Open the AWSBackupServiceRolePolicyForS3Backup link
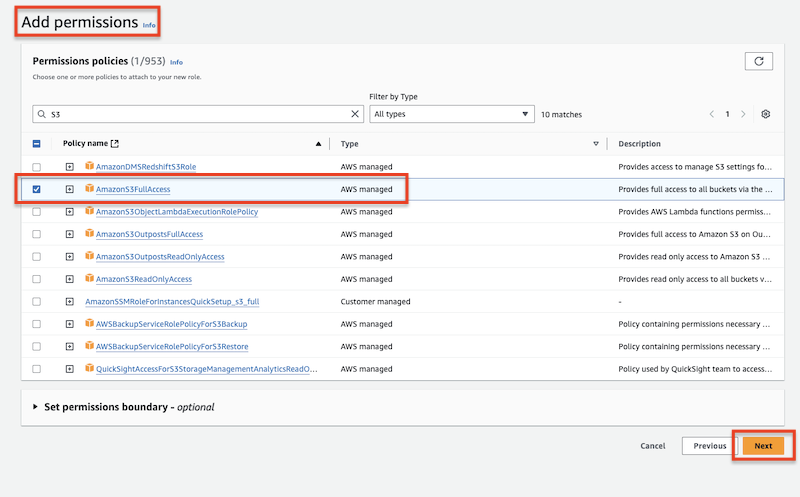Viewport: 800px width, 497px height. [x=171, y=324]
